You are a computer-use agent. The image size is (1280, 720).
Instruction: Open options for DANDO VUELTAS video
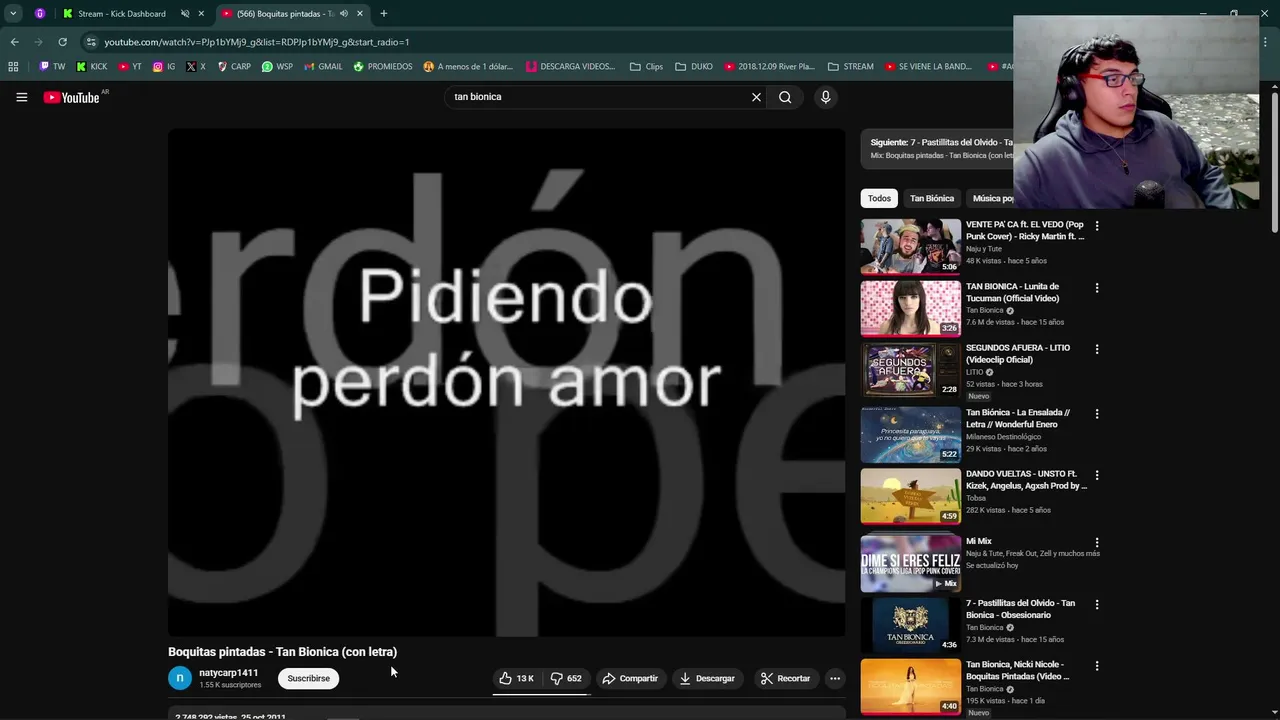pyautogui.click(x=1097, y=475)
